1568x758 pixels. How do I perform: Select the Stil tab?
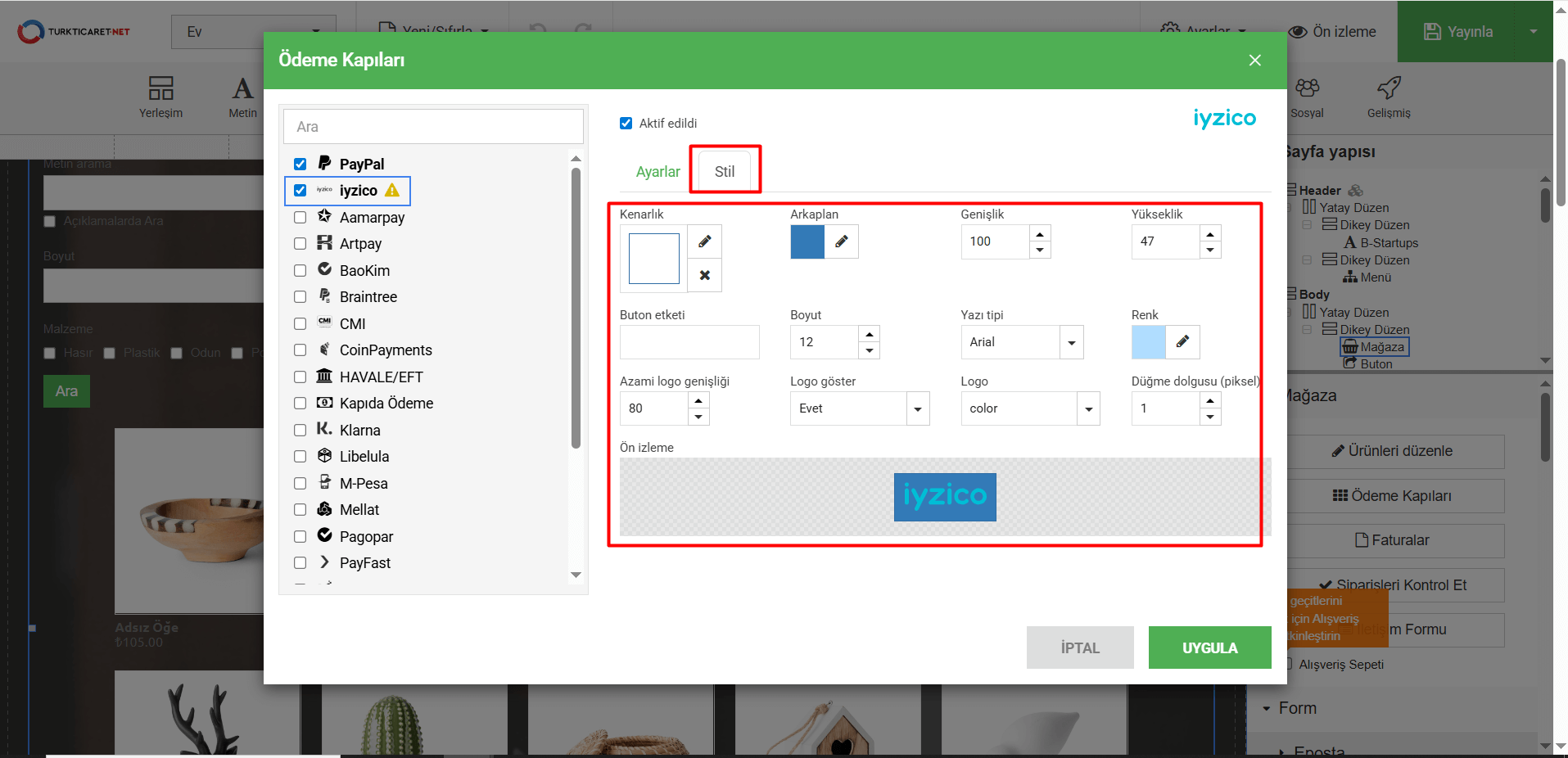pos(725,171)
